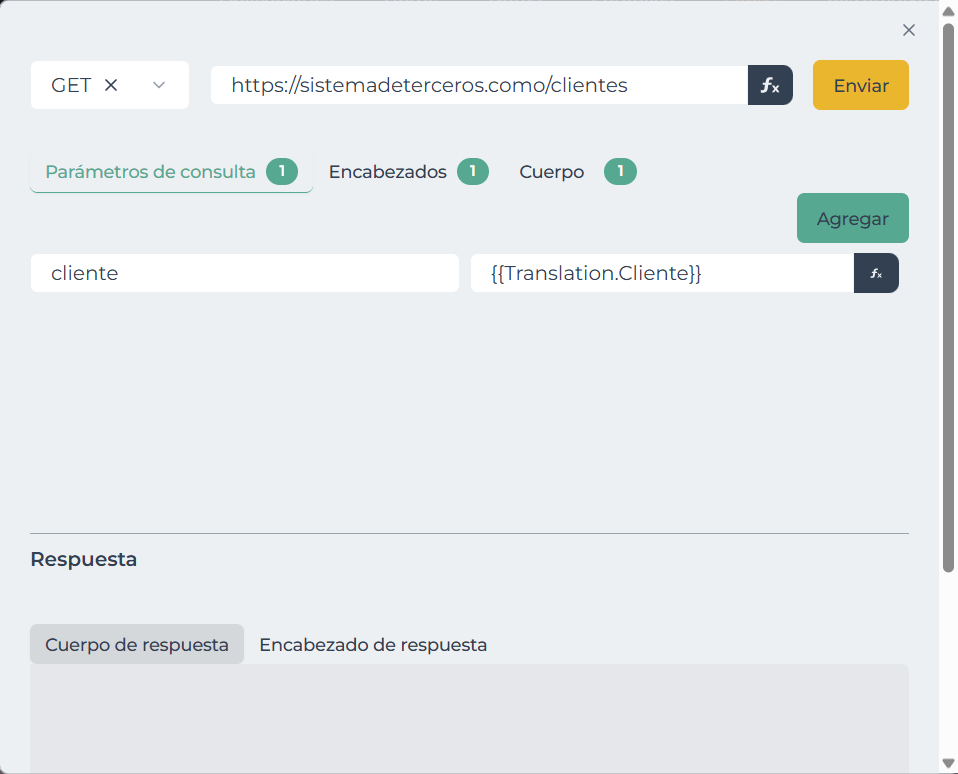This screenshot has width=958, height=774.
Task: Focus the request URL field
Action: [479, 86]
